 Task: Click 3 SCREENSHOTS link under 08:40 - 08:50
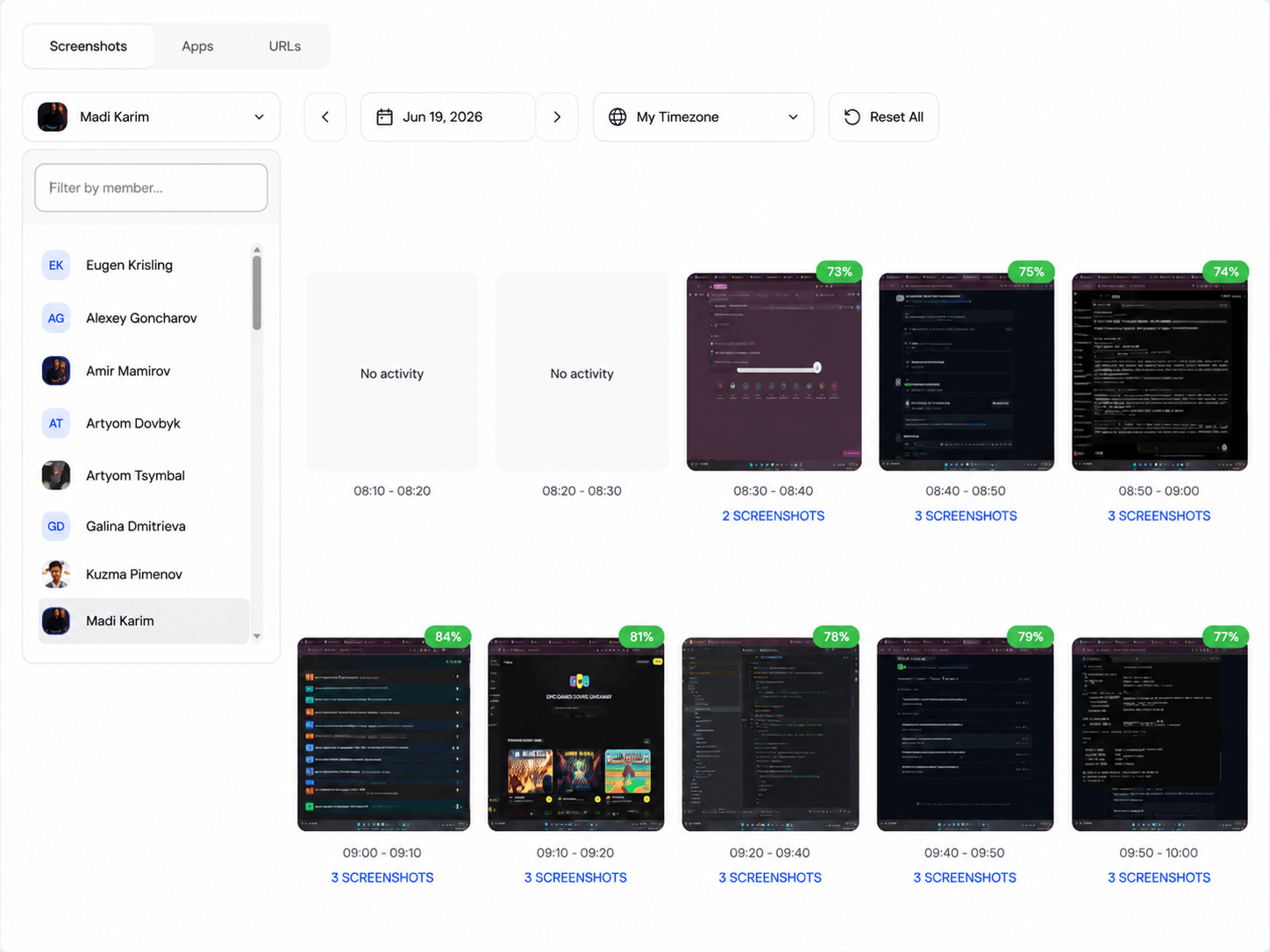[966, 516]
